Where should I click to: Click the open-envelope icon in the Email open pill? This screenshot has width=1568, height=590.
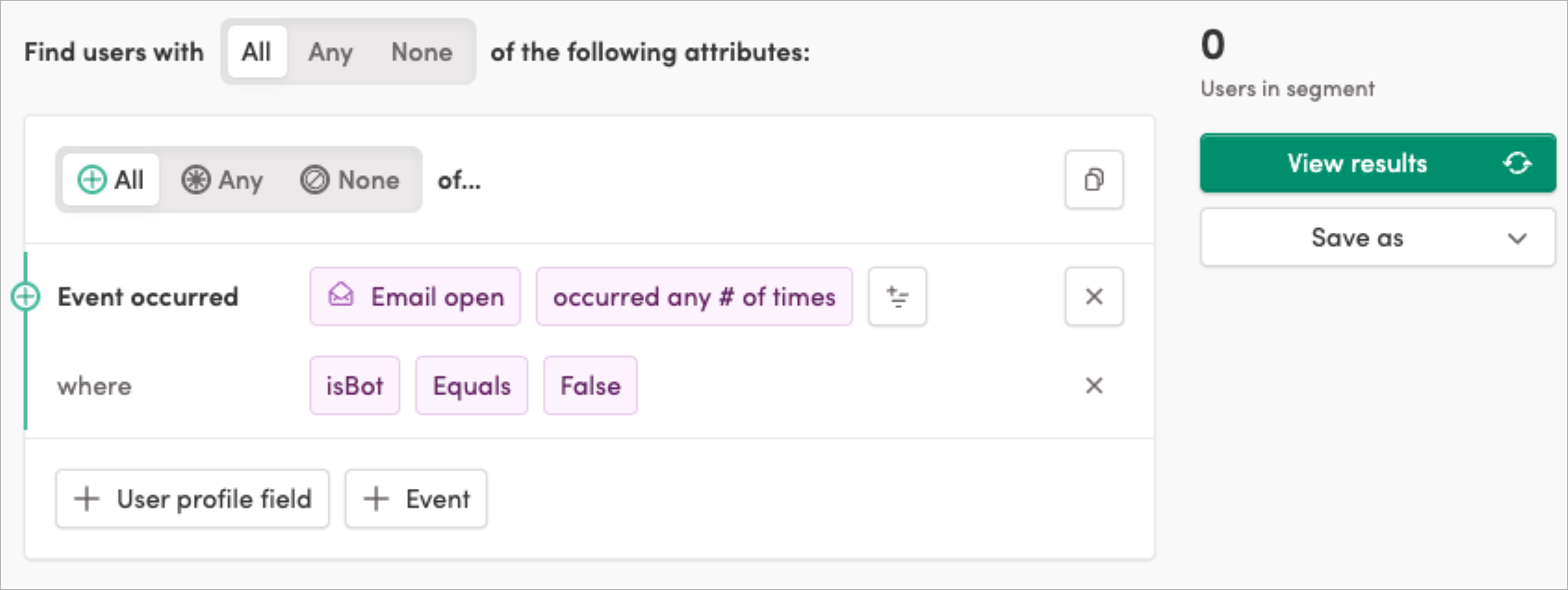click(x=341, y=297)
